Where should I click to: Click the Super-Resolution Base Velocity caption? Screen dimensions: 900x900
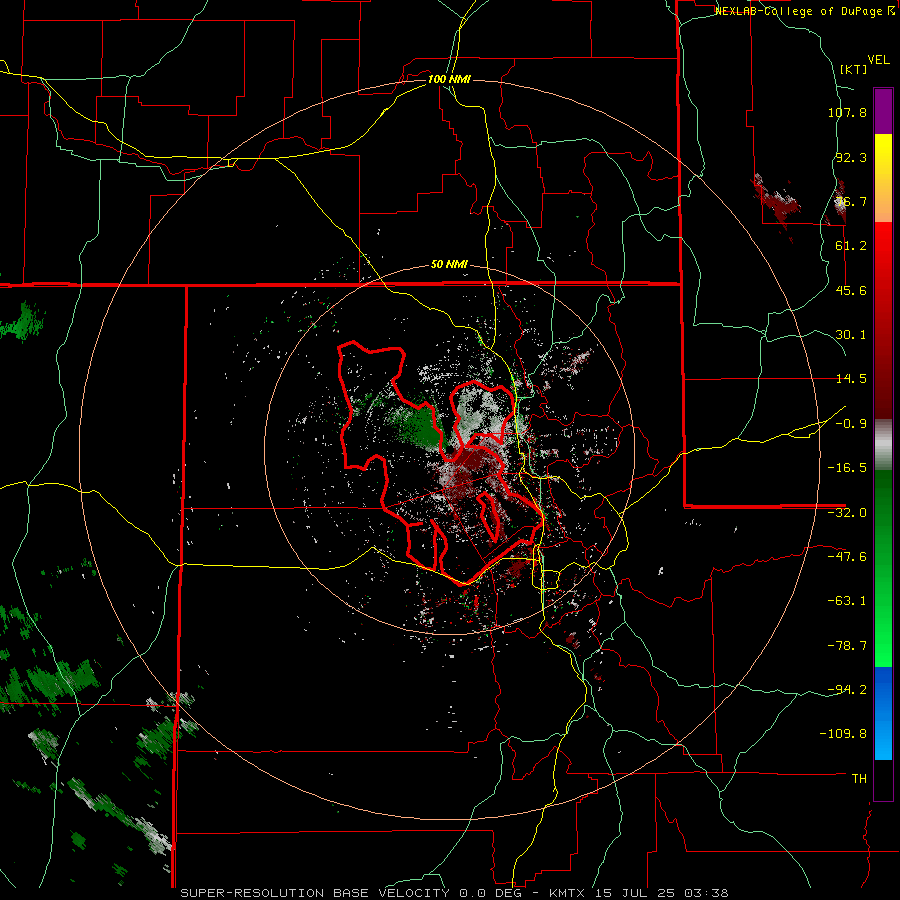coord(454,893)
